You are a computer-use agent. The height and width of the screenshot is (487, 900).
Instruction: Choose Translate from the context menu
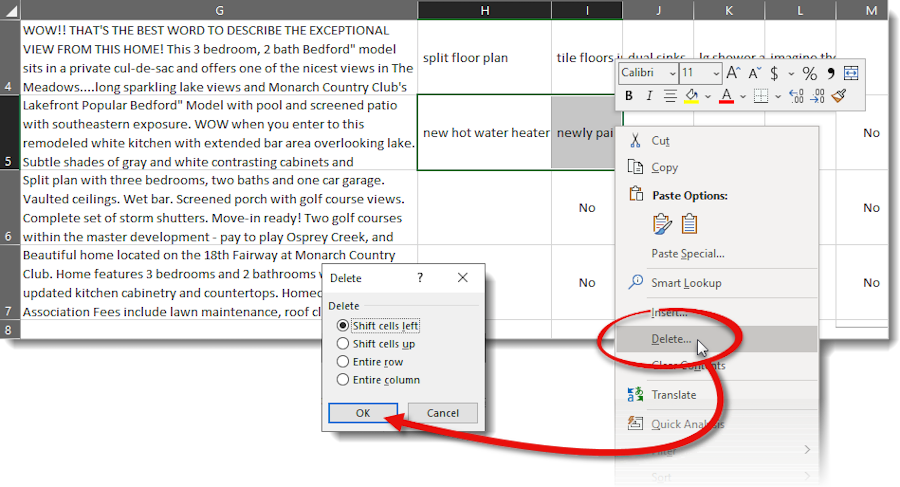coord(717,395)
